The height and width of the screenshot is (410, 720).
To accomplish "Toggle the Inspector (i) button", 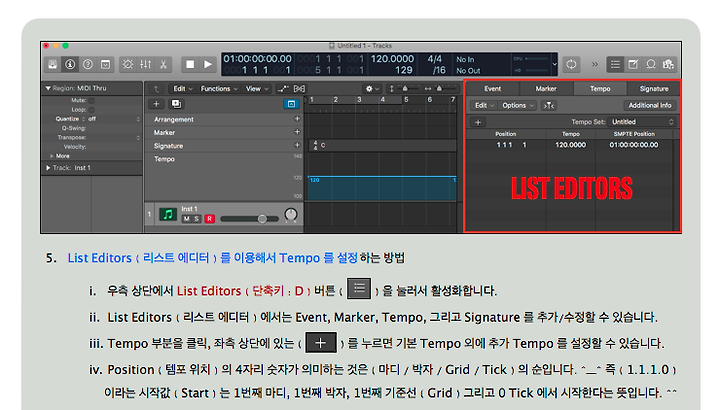I will click(70, 64).
